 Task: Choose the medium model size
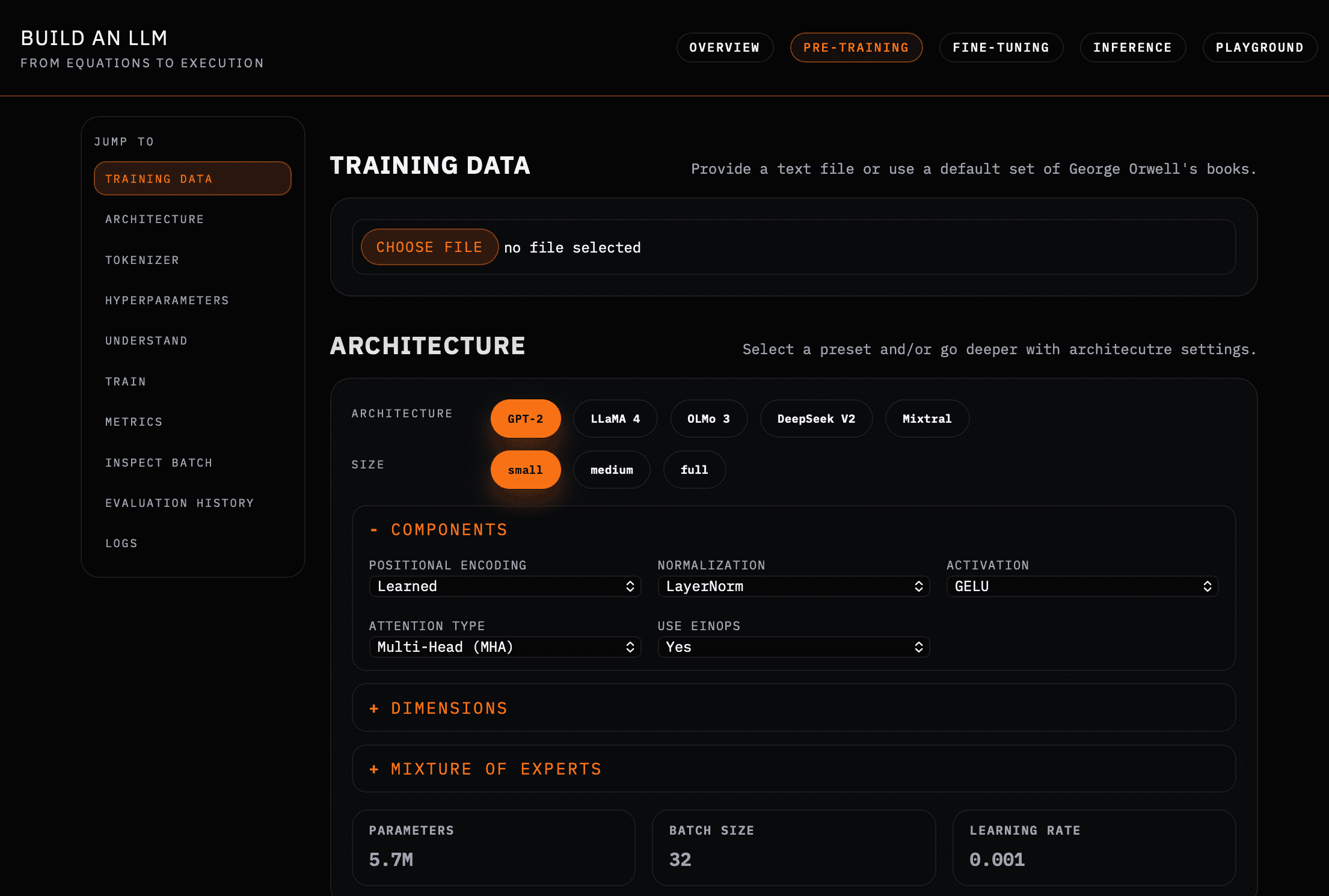tap(611, 470)
